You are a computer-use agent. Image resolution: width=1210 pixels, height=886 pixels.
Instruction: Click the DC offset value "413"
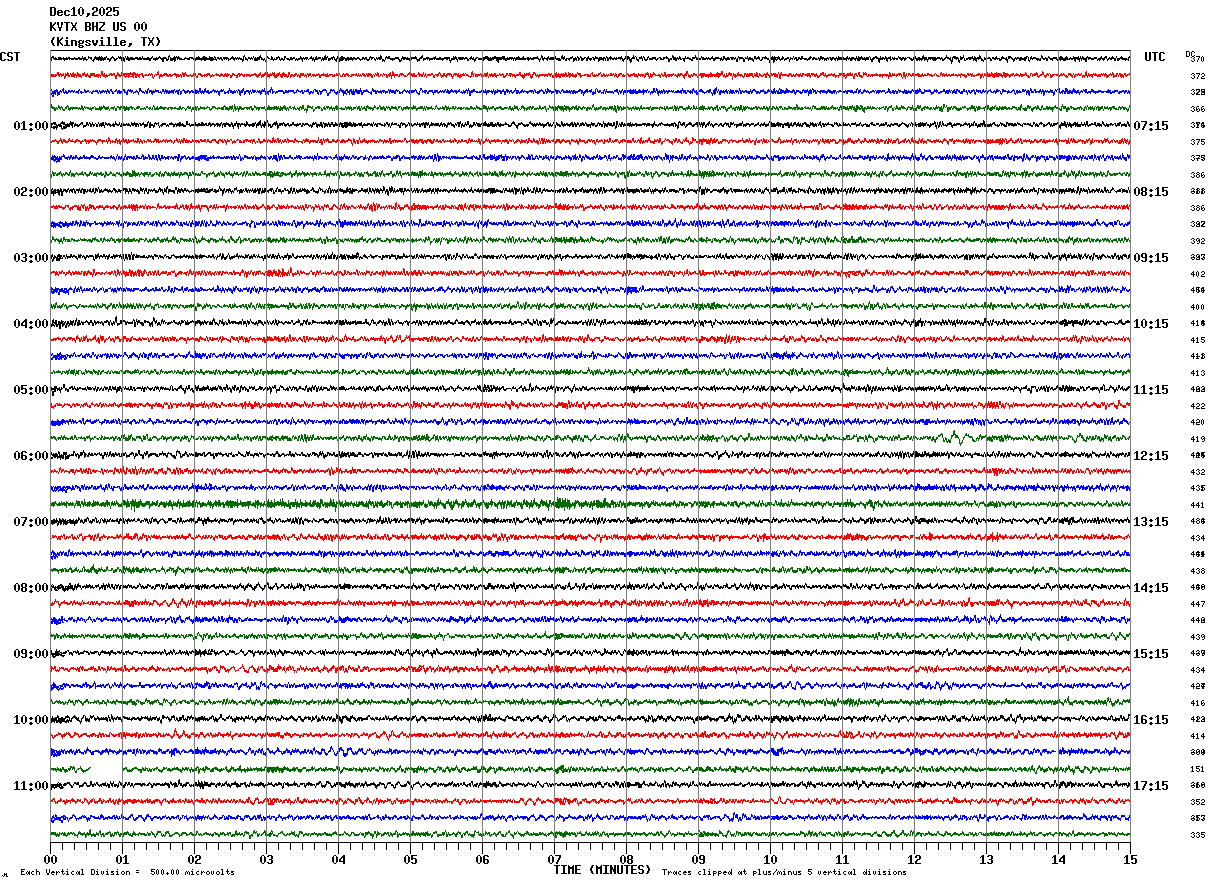[x=1197, y=373]
